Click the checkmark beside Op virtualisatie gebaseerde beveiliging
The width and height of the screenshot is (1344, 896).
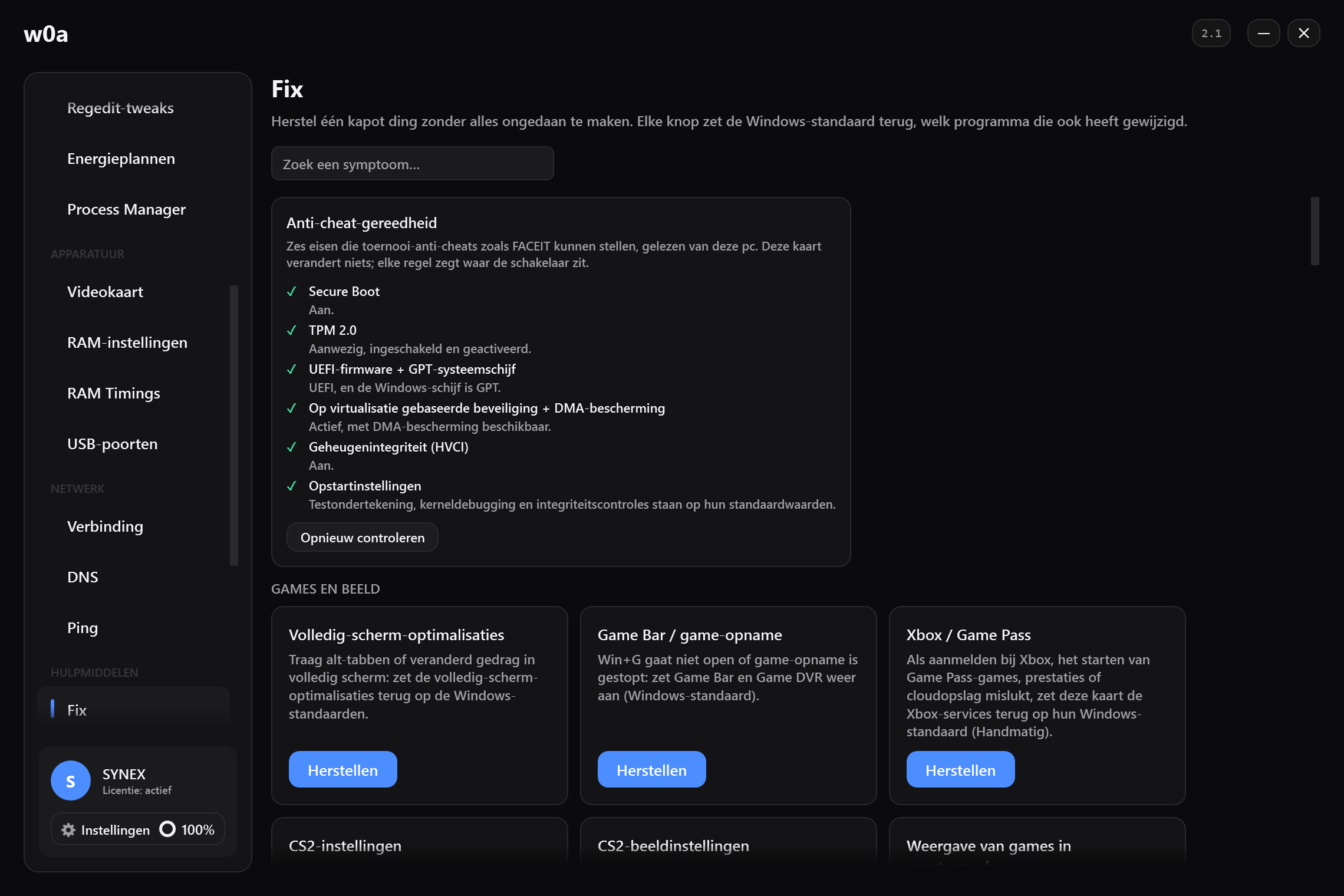291,408
